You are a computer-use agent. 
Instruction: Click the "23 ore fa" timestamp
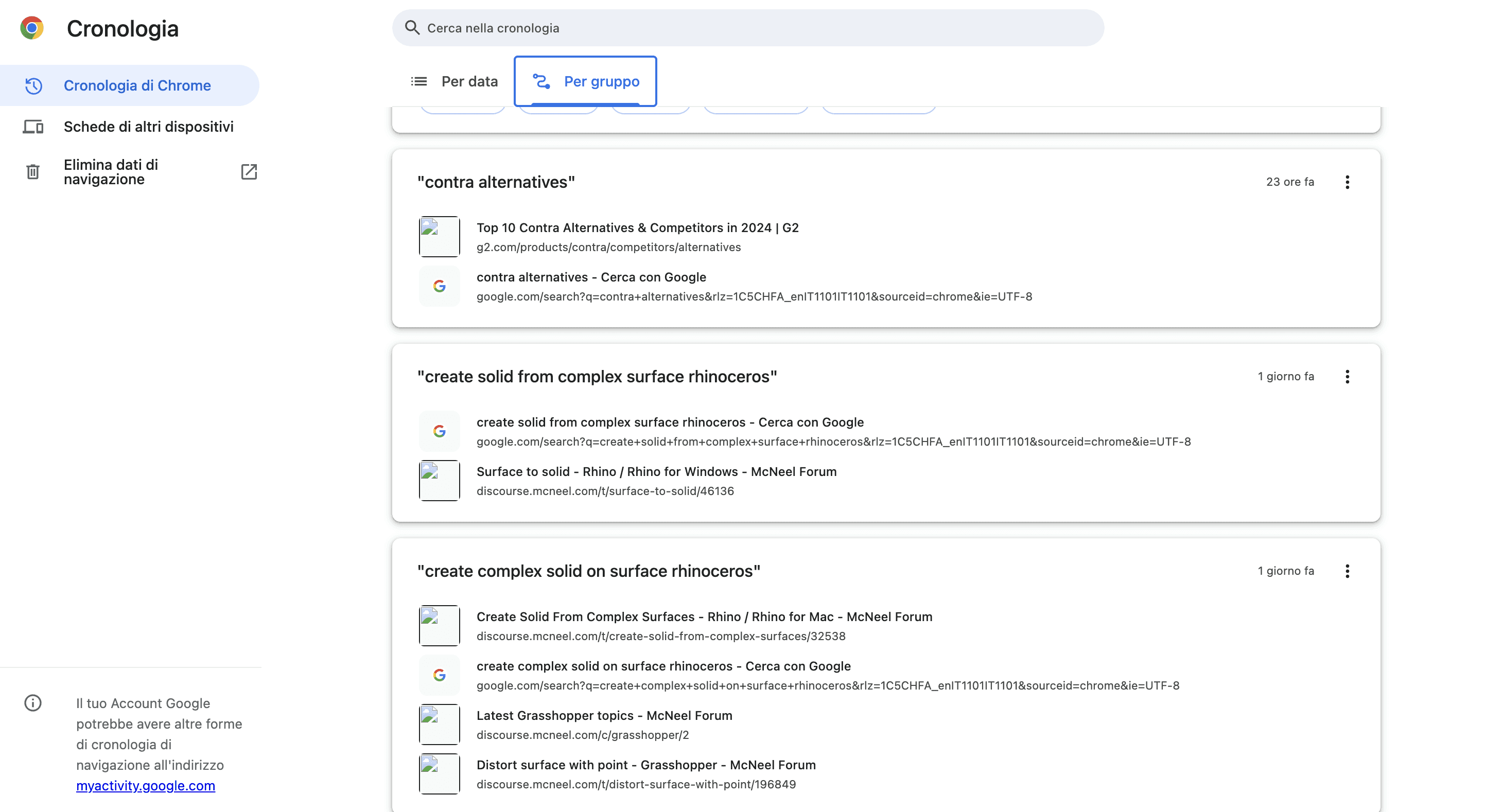pos(1290,182)
